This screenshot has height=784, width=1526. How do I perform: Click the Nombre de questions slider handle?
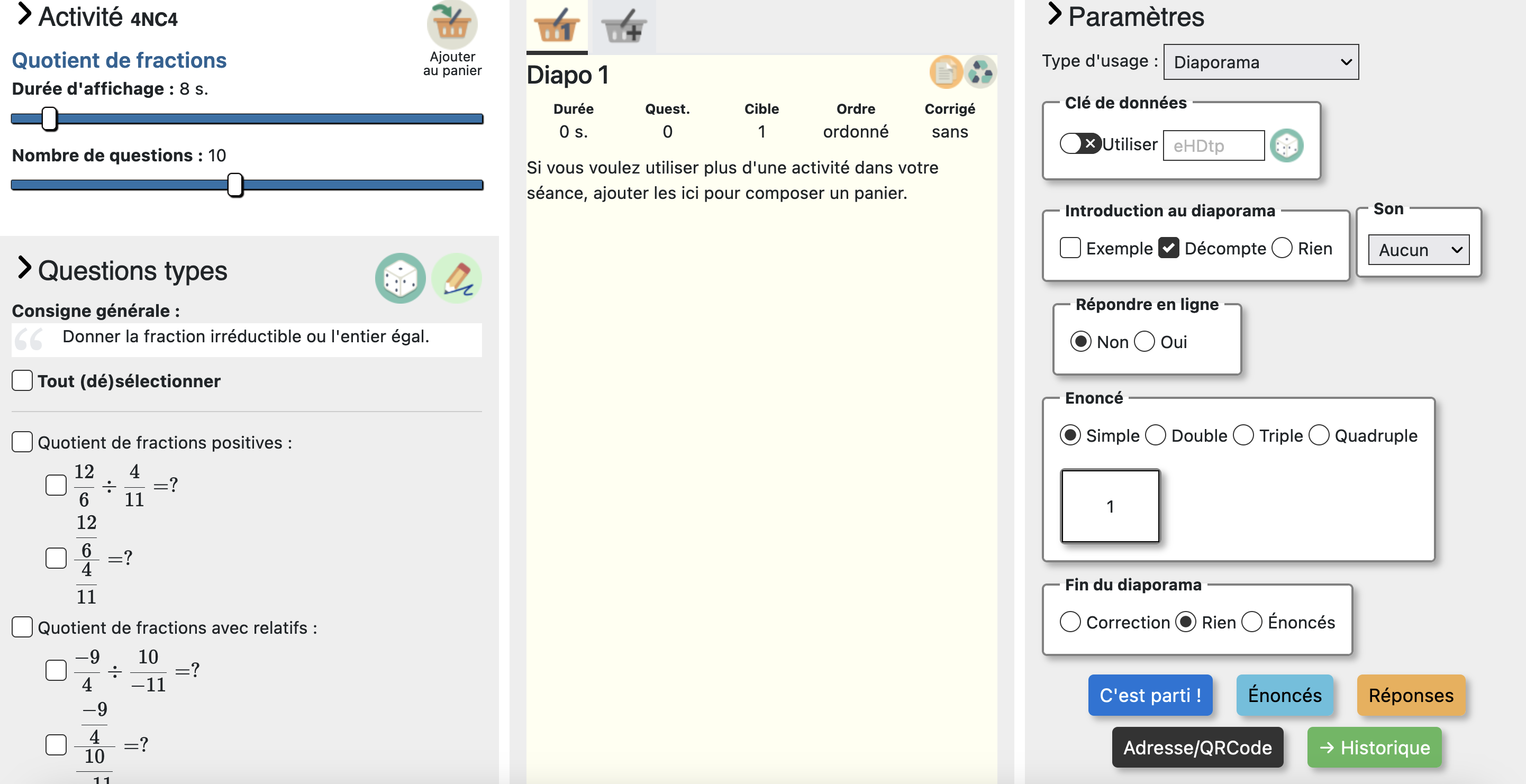(235, 185)
